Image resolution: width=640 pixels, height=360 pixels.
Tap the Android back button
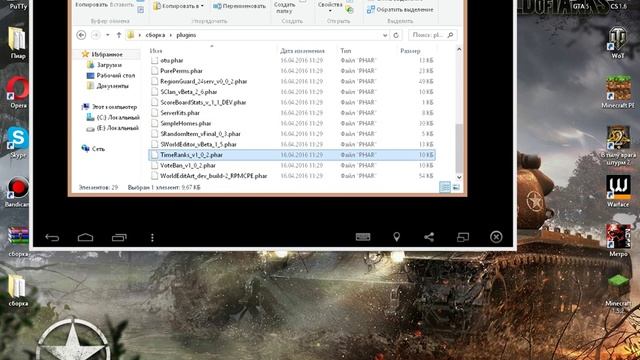52,237
